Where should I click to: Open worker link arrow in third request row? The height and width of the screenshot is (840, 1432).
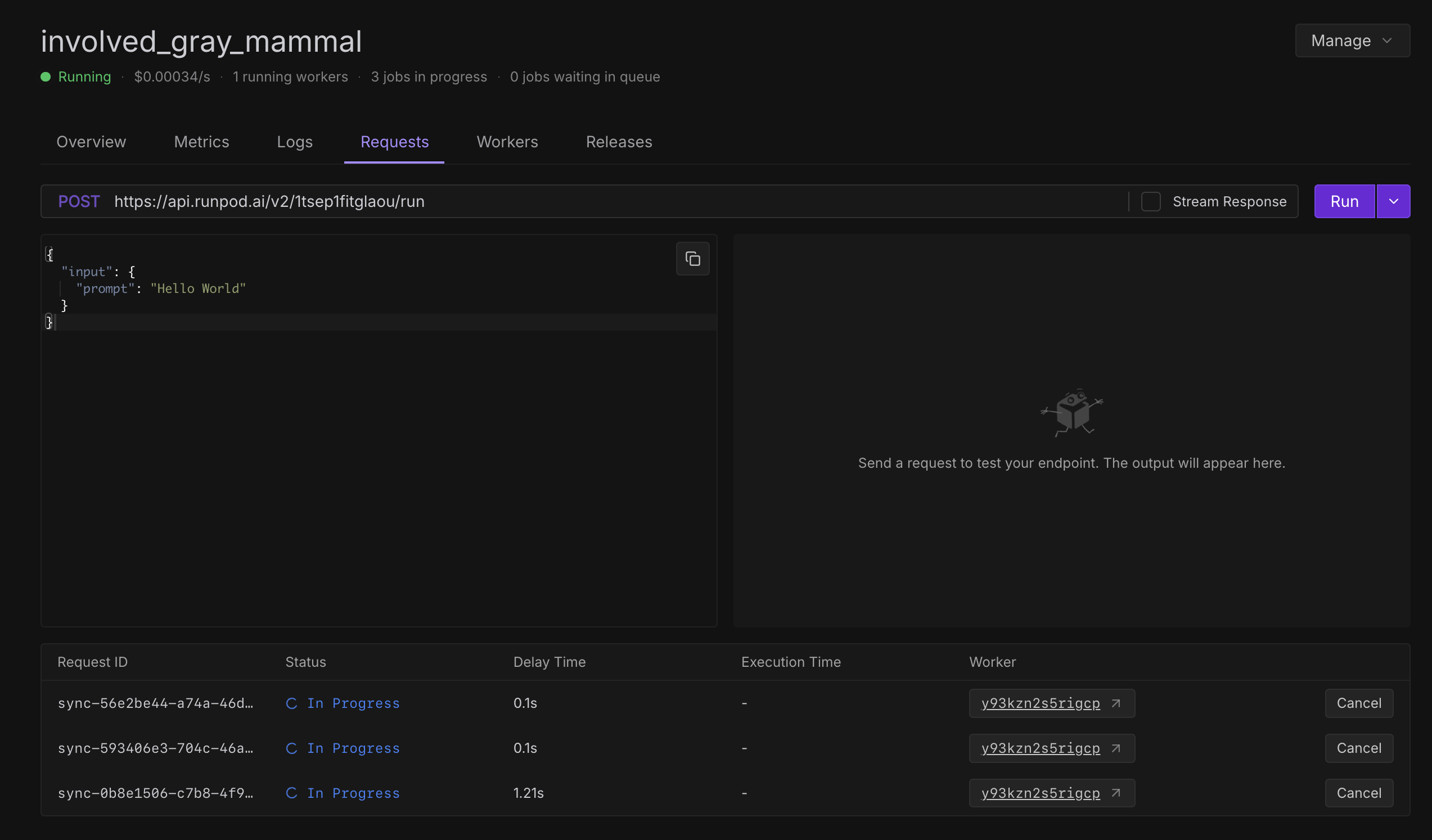pyautogui.click(x=1115, y=793)
